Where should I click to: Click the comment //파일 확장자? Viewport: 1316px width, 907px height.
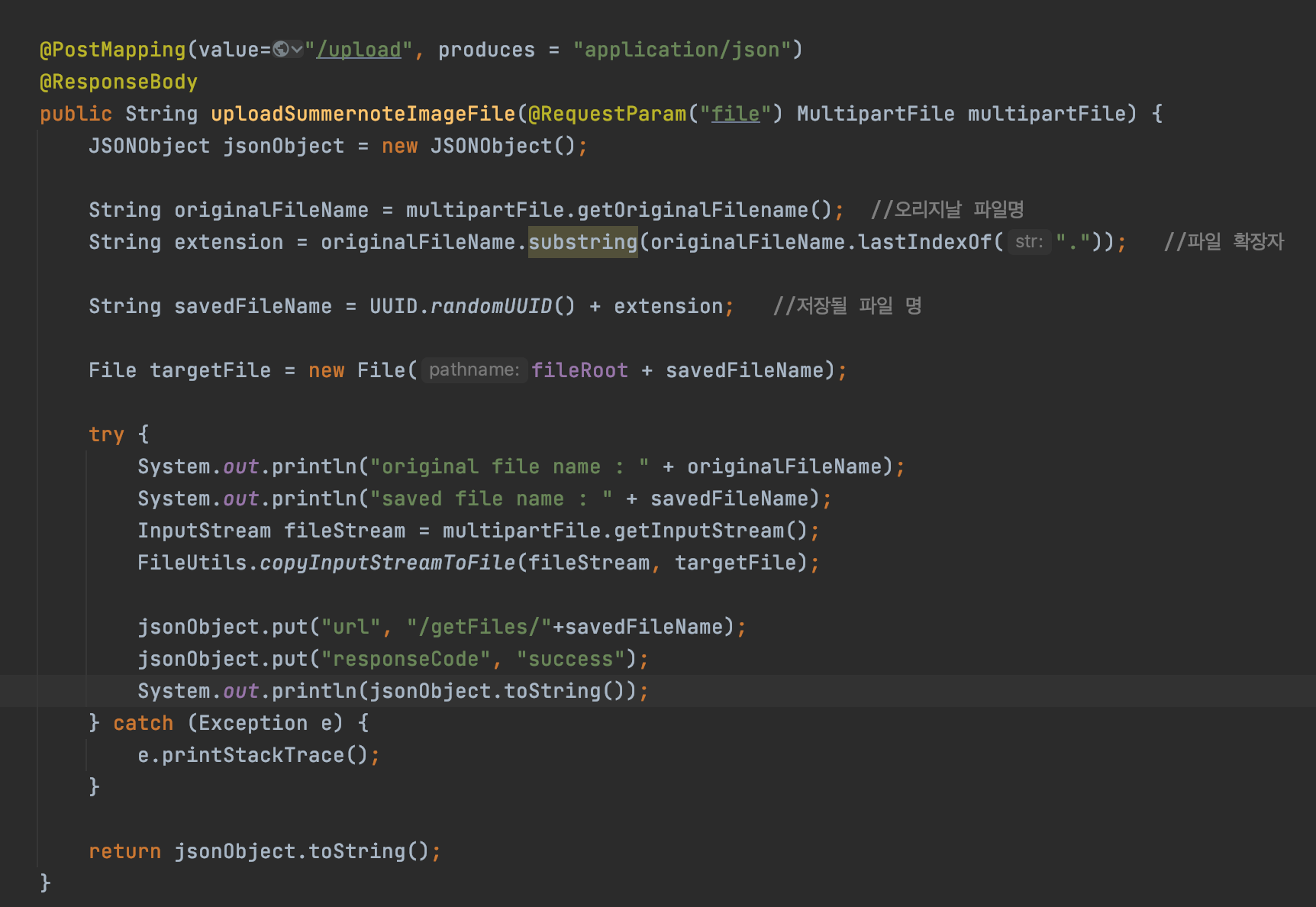click(1224, 242)
